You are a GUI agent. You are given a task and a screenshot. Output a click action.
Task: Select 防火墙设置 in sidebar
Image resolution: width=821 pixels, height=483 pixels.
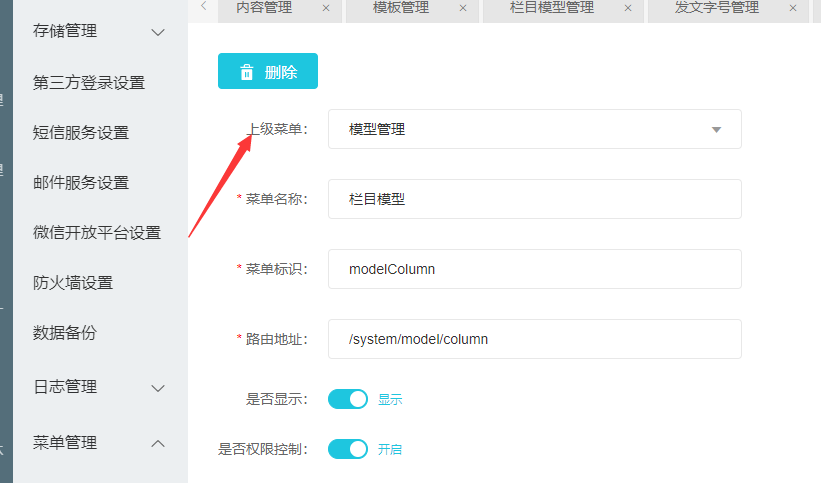pyautogui.click(x=73, y=283)
